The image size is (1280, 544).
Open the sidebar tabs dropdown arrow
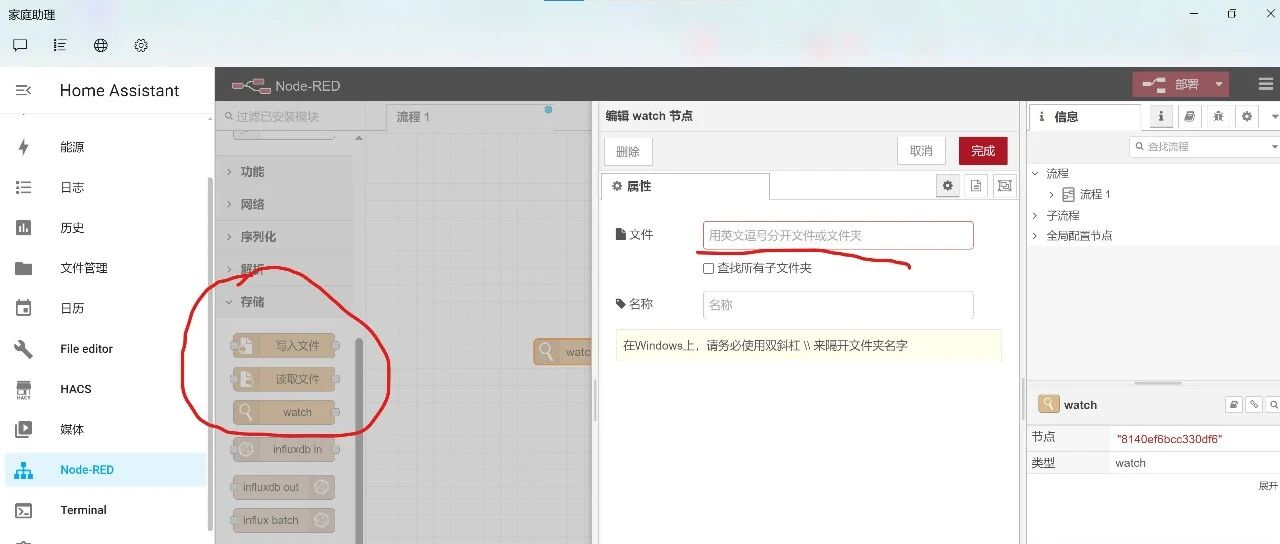point(1274,116)
